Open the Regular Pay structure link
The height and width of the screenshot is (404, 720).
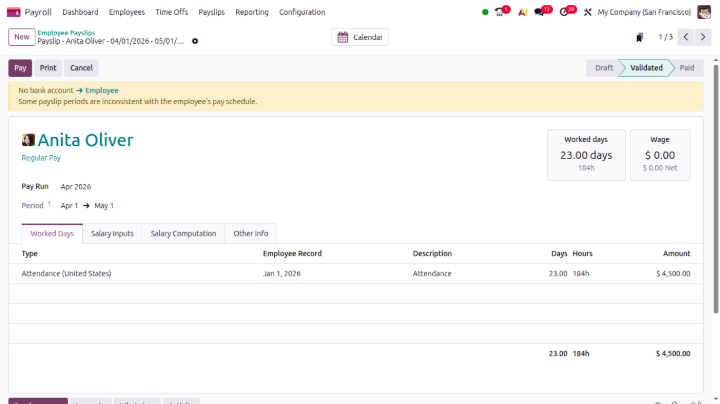pos(41,158)
